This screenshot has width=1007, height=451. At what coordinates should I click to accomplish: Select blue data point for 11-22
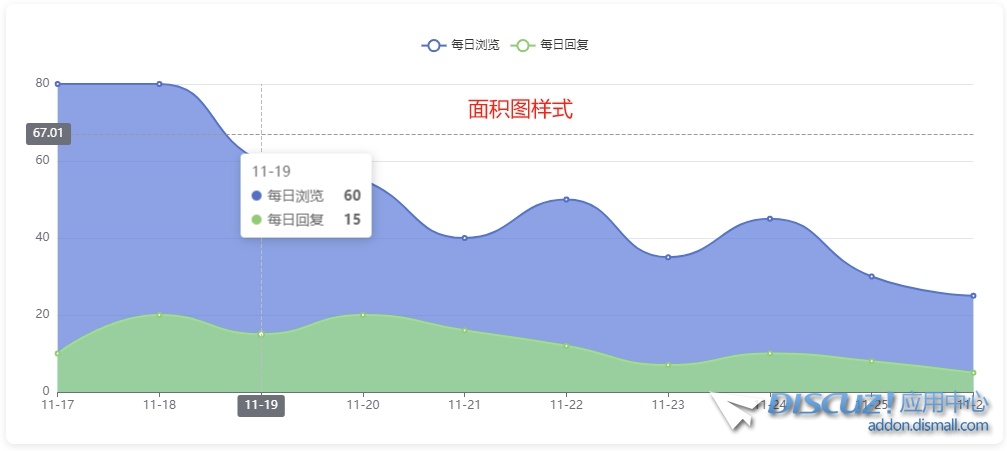(566, 199)
